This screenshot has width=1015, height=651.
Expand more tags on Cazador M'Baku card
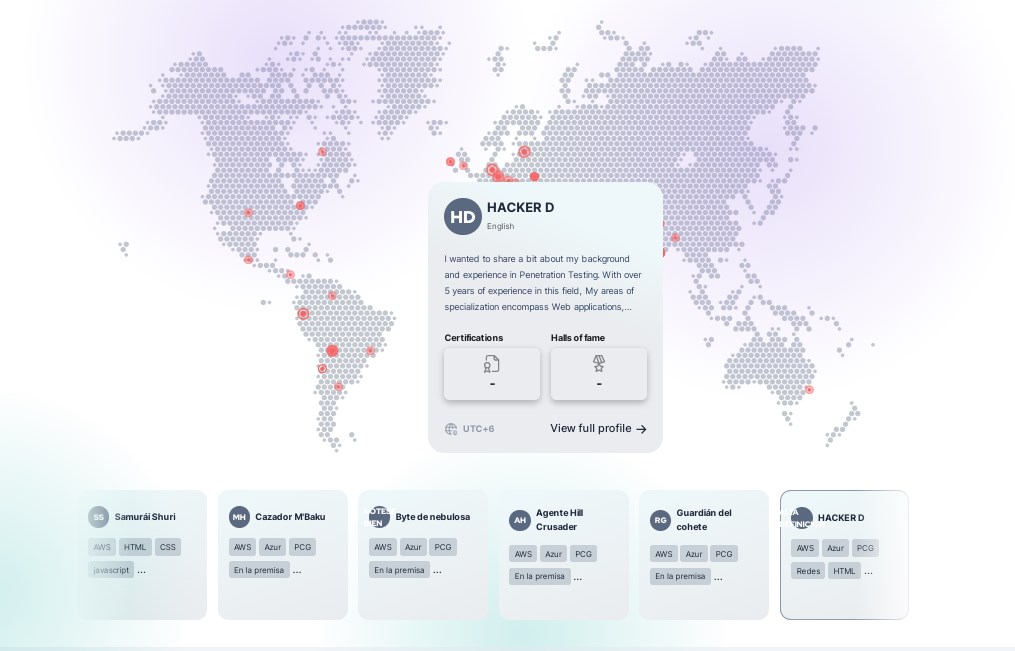click(x=297, y=571)
